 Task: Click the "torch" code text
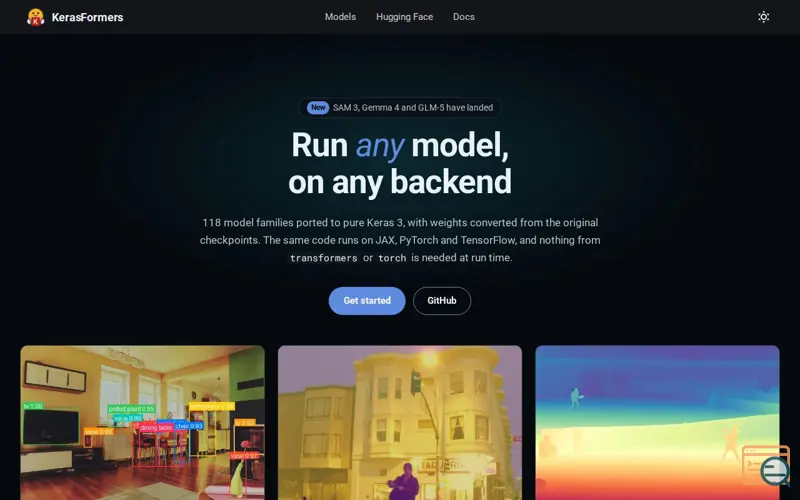pos(392,258)
